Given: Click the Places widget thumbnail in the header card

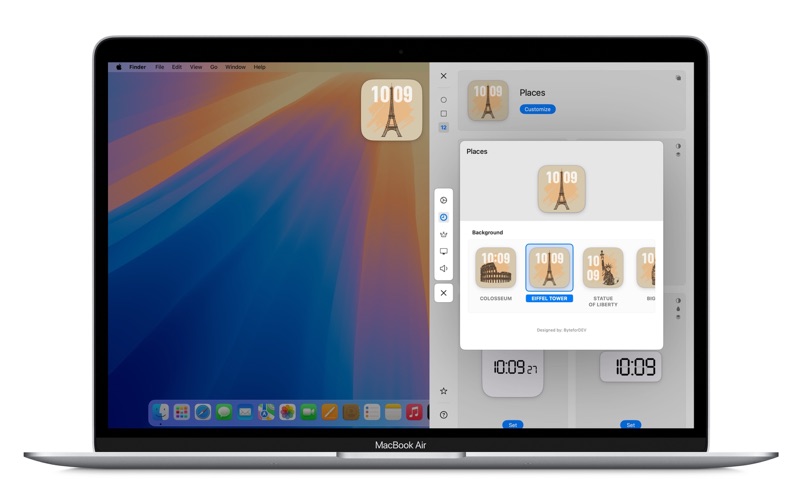Looking at the screenshot, I should point(488,101).
